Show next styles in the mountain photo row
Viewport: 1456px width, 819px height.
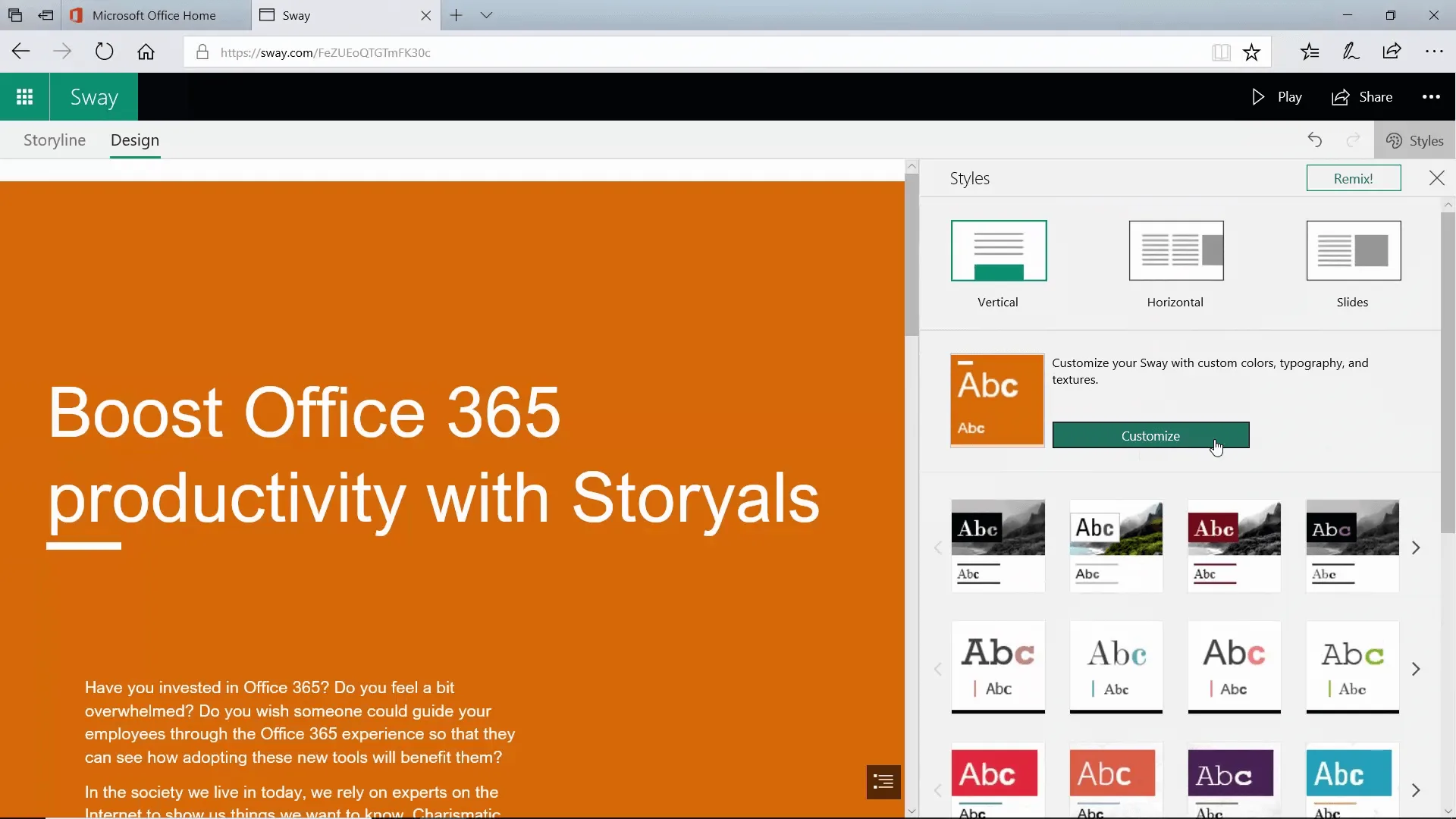tap(1416, 548)
